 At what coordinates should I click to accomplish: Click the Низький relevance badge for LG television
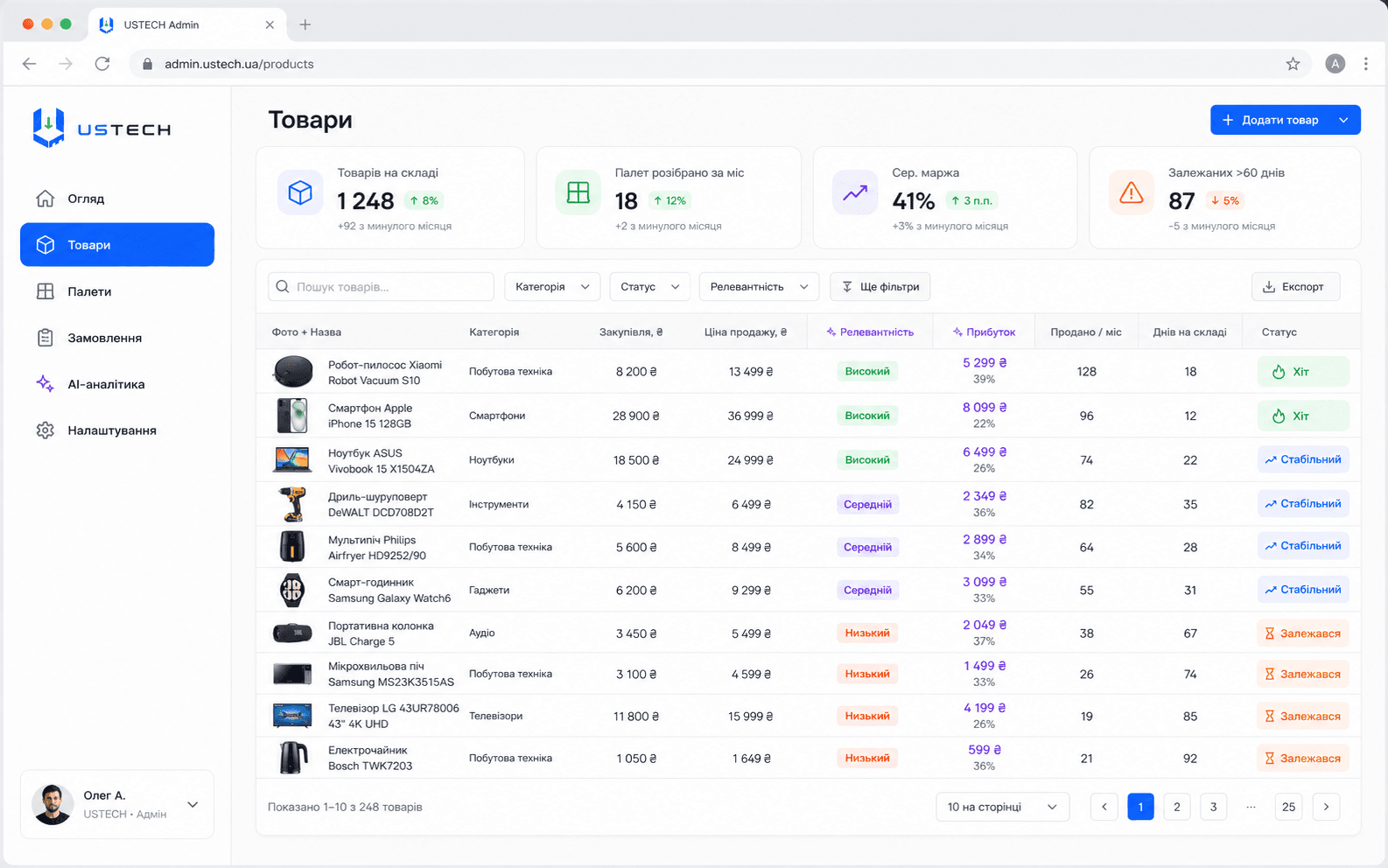point(867,716)
